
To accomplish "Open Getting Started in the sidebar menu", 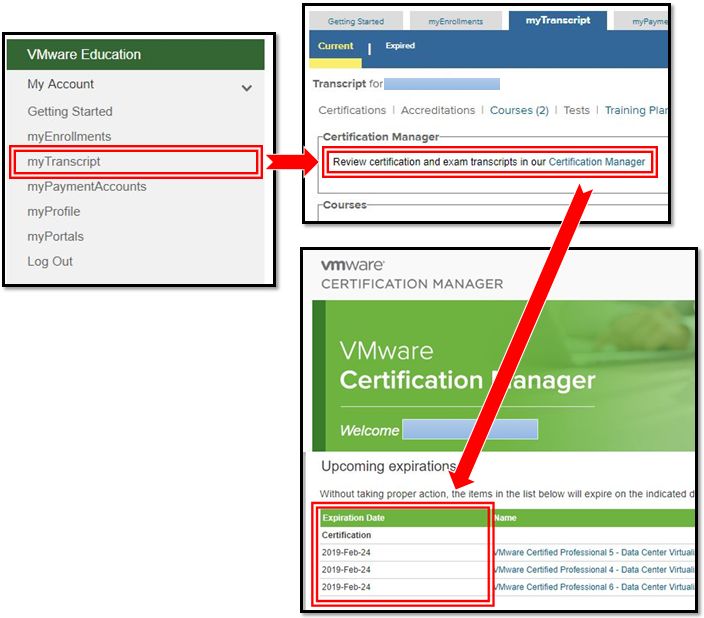I will point(70,111).
